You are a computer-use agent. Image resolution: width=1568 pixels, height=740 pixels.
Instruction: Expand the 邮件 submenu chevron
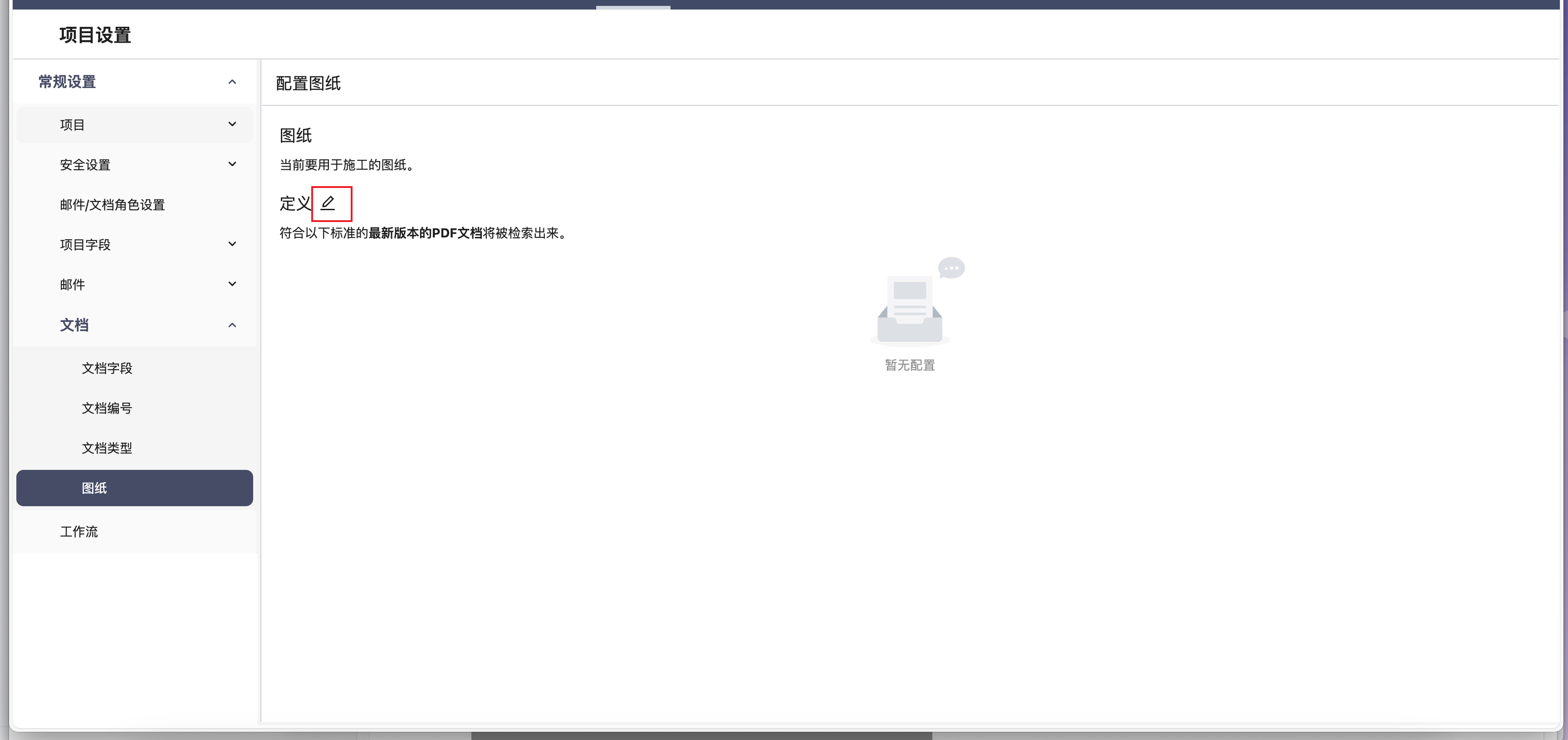pyautogui.click(x=232, y=285)
